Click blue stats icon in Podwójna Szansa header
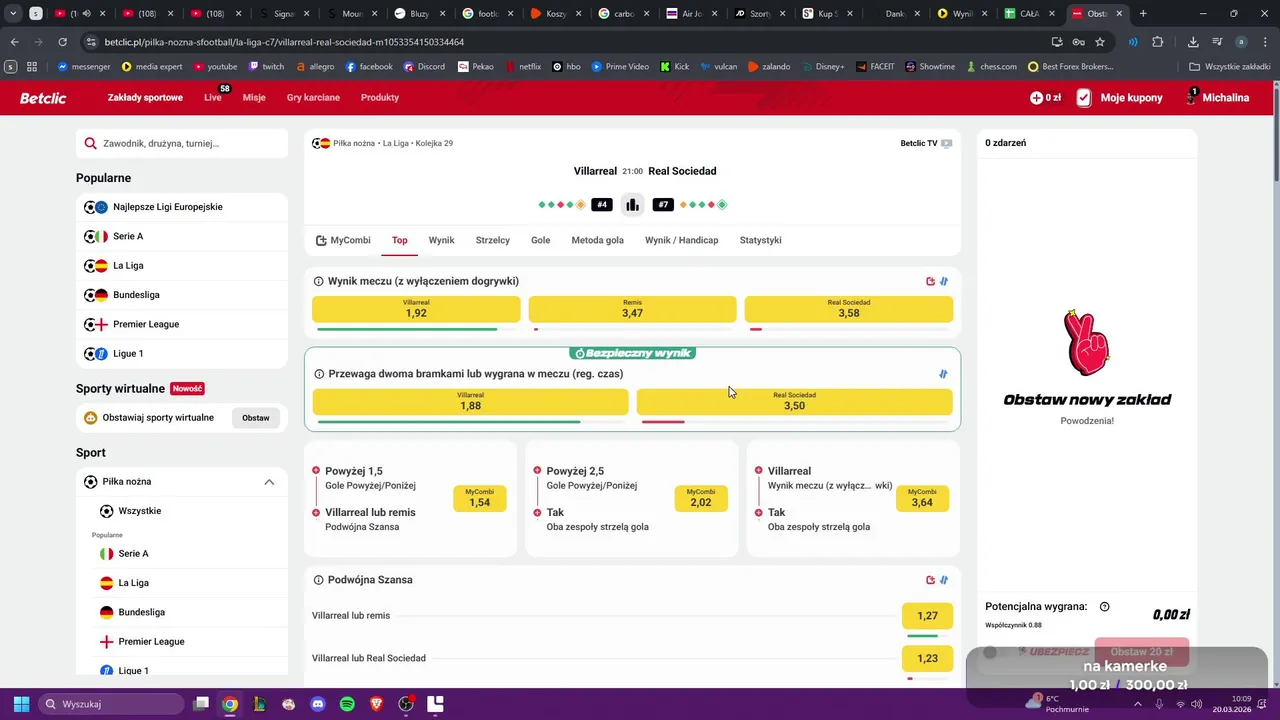This screenshot has height=720, width=1280. pyautogui.click(x=944, y=580)
